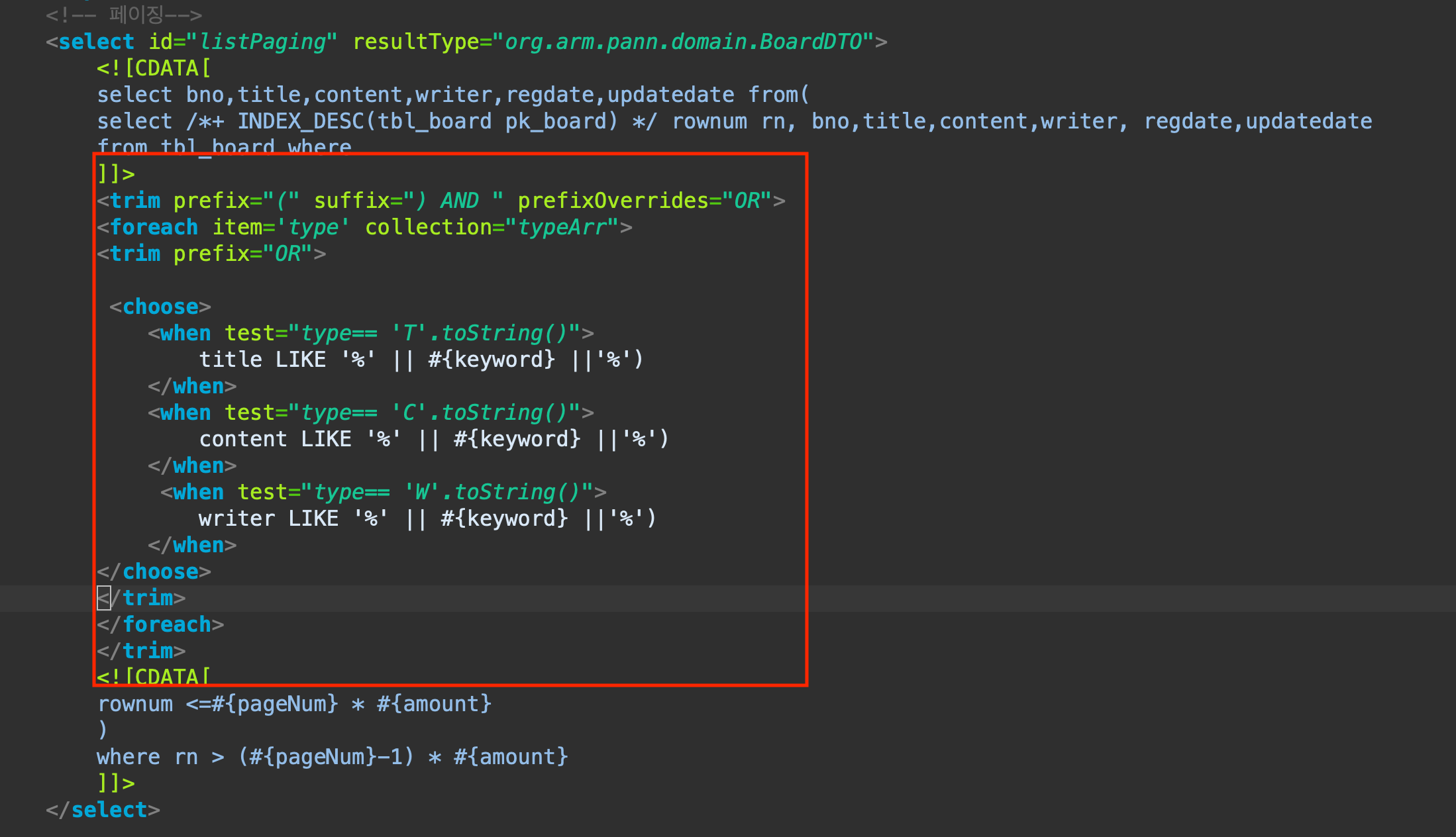
Task: Click the where rn greater-than line
Action: (x=332, y=757)
